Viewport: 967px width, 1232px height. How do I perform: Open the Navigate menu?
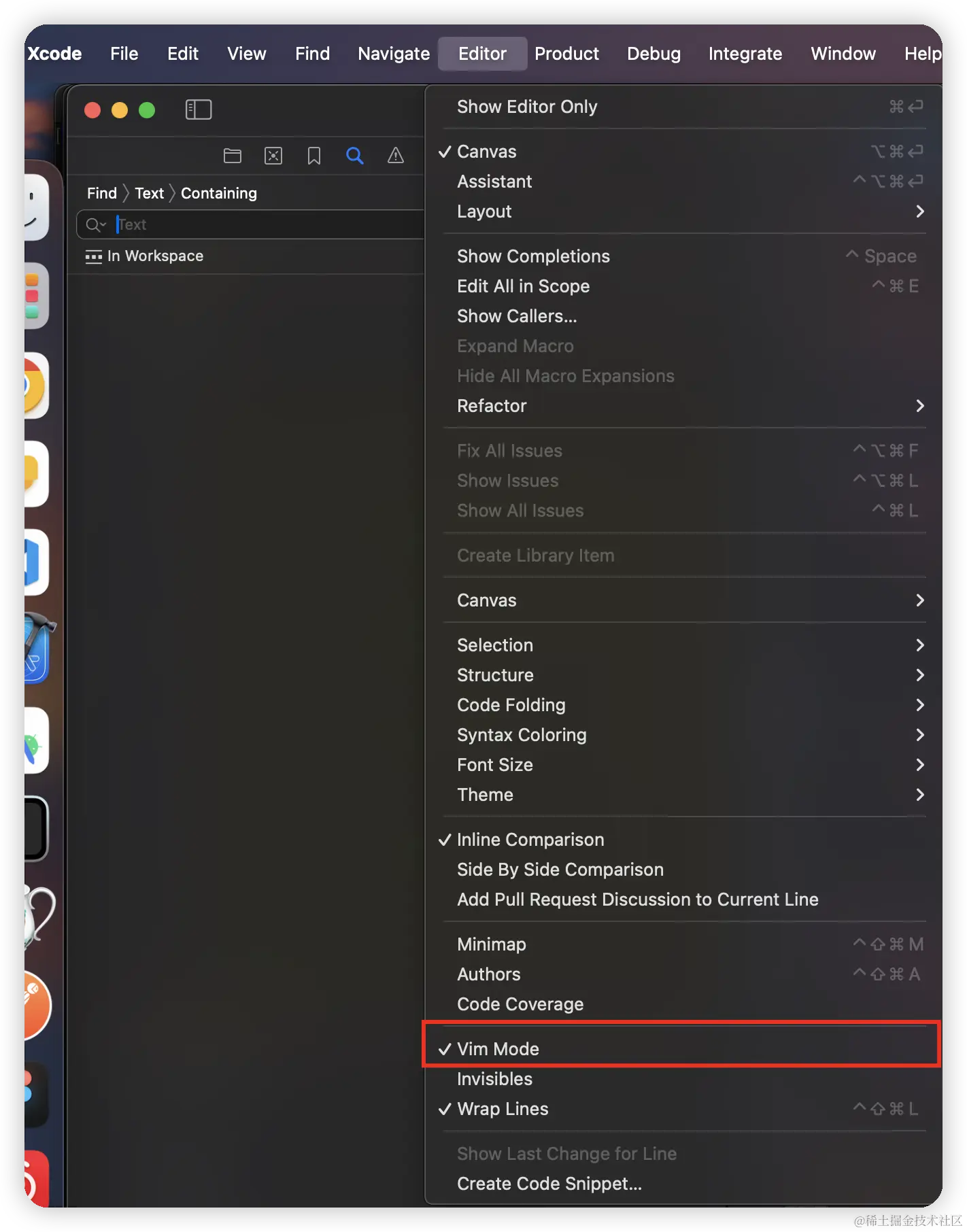click(x=394, y=54)
